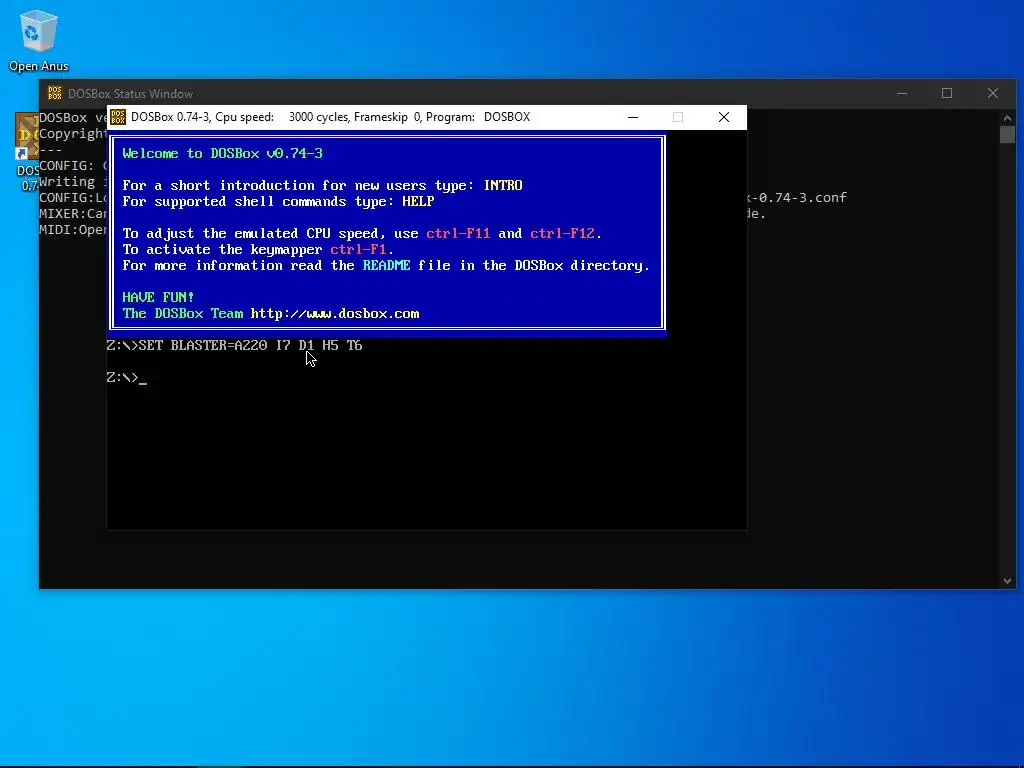
Task: Click the Status Window scrollbar thumb
Action: tap(1007, 135)
